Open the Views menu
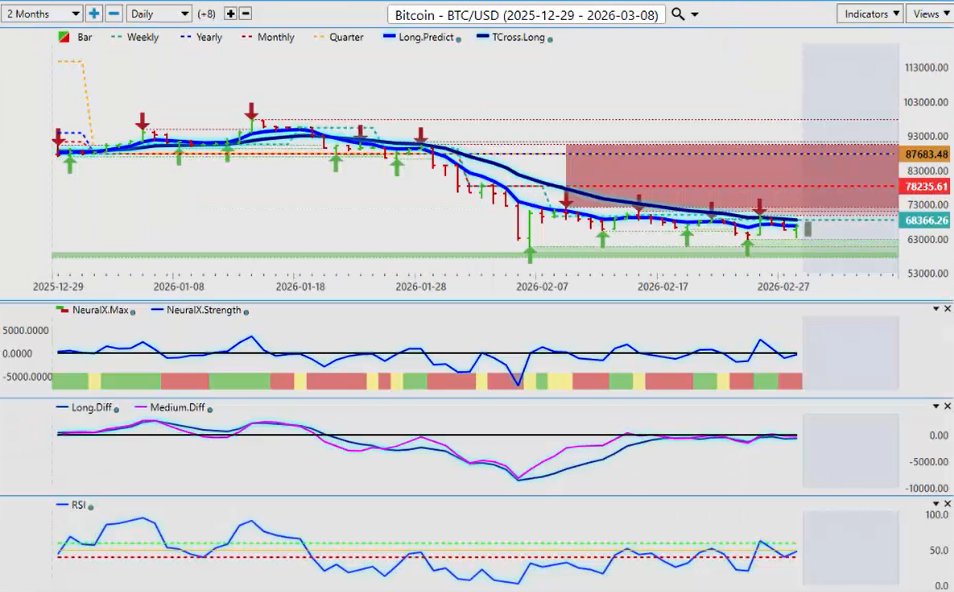 tap(929, 14)
